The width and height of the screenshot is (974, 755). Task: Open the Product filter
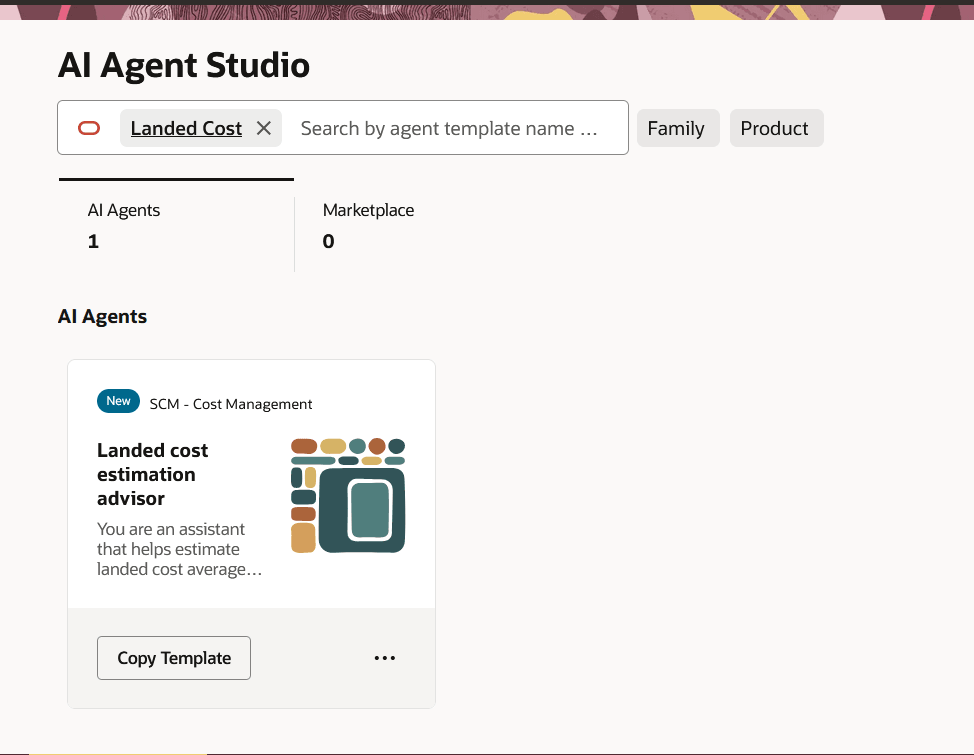click(x=776, y=128)
